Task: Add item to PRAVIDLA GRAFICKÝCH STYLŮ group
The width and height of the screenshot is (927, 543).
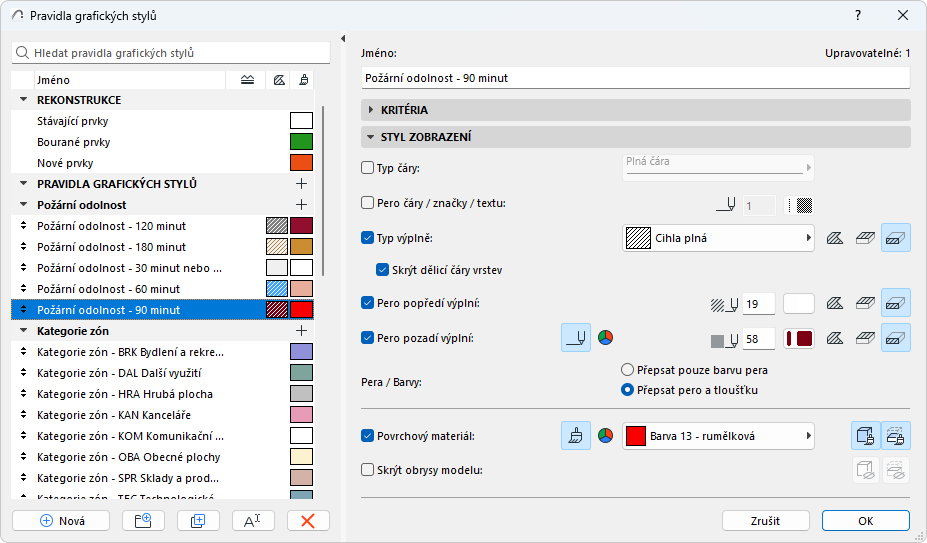Action: (x=302, y=184)
